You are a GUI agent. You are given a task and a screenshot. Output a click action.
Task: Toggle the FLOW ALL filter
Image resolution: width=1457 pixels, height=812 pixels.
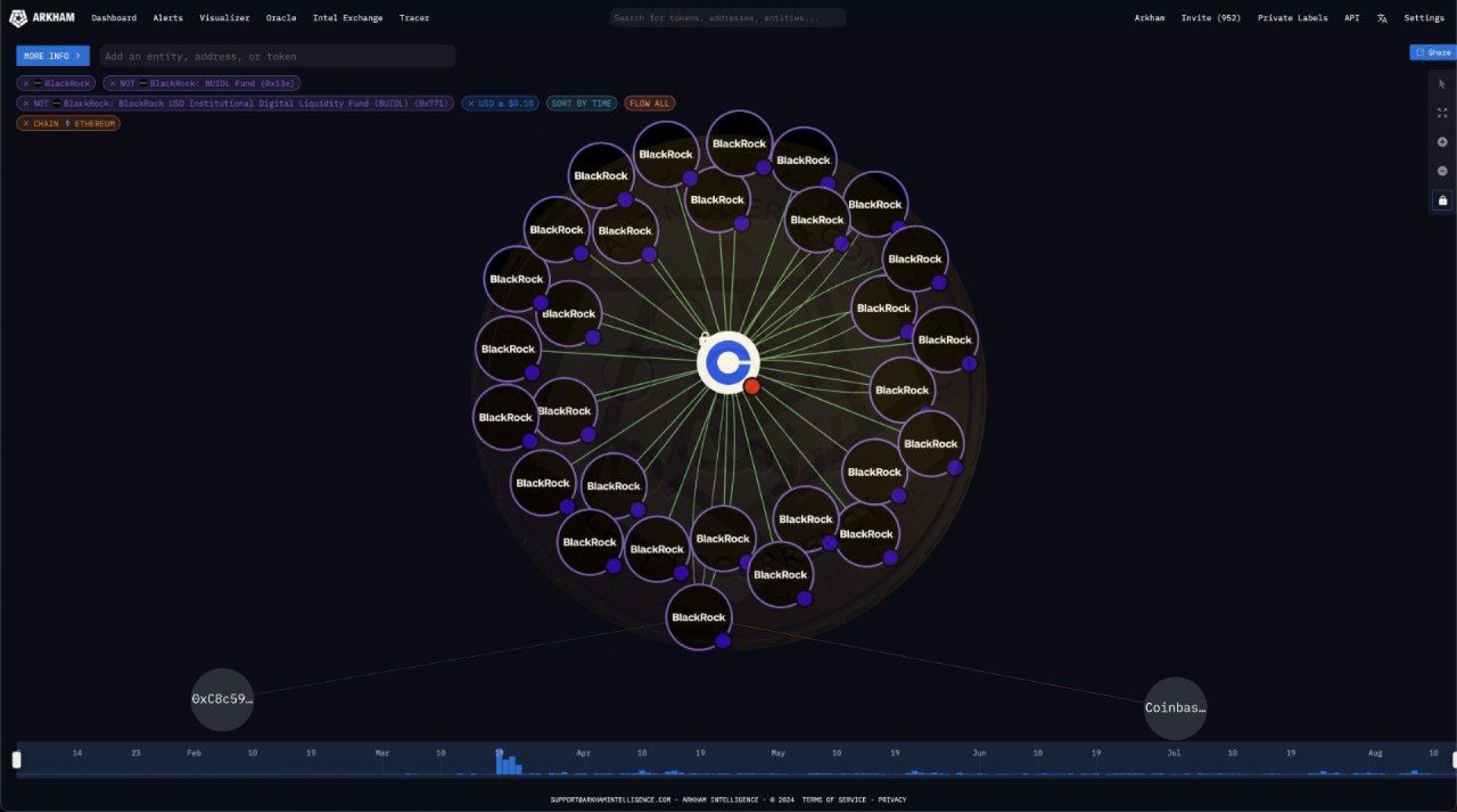[650, 103]
